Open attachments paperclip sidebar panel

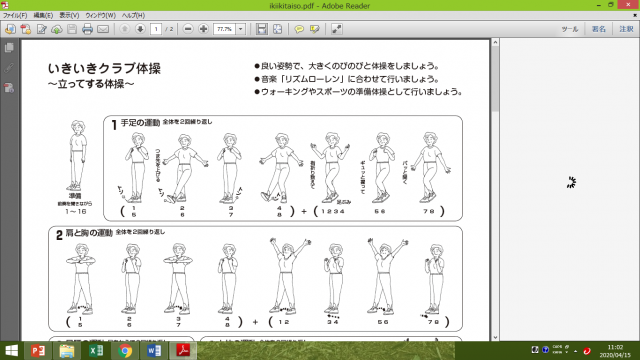(9, 68)
